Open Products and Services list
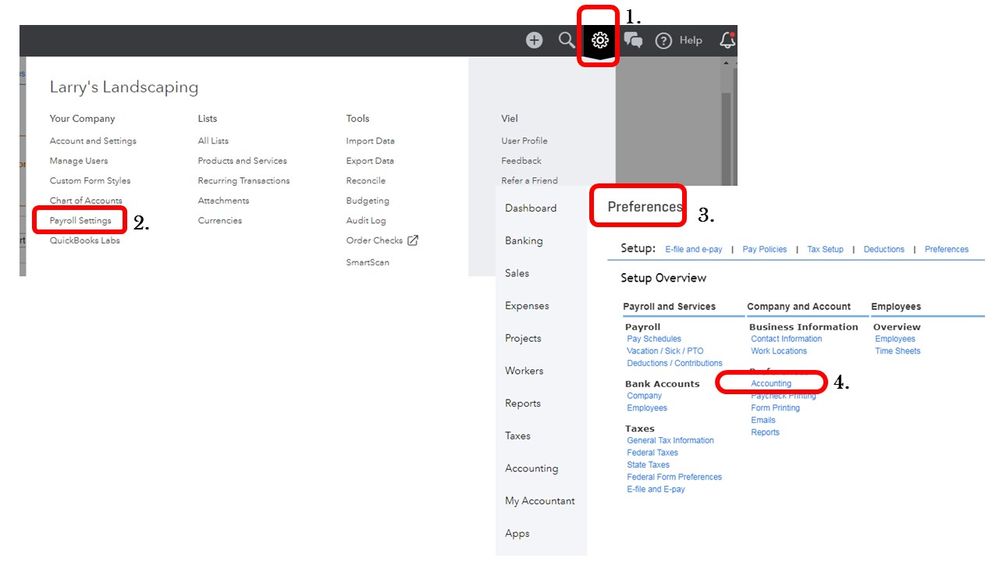This screenshot has width=999, height=562. point(242,161)
